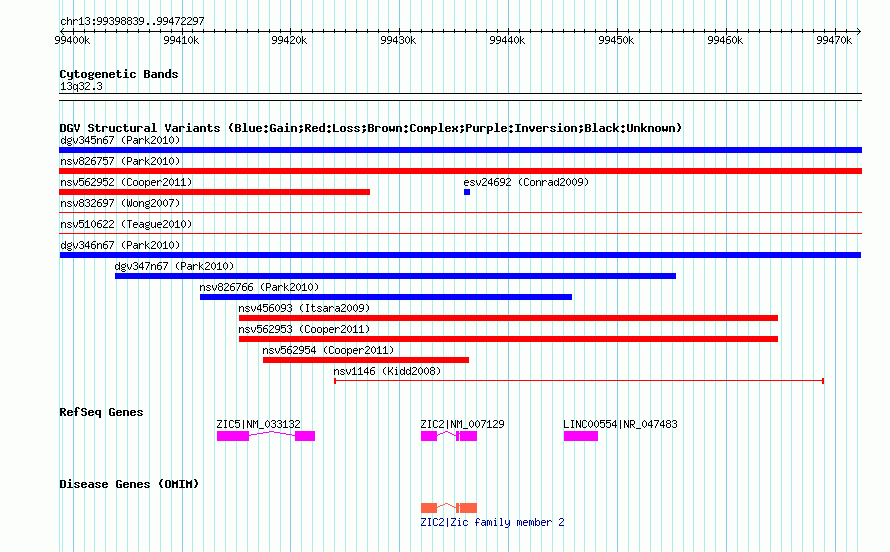890x552 pixels.
Task: Select the blue dgv347n67 Park2010 gain bar
Action: coord(395,276)
